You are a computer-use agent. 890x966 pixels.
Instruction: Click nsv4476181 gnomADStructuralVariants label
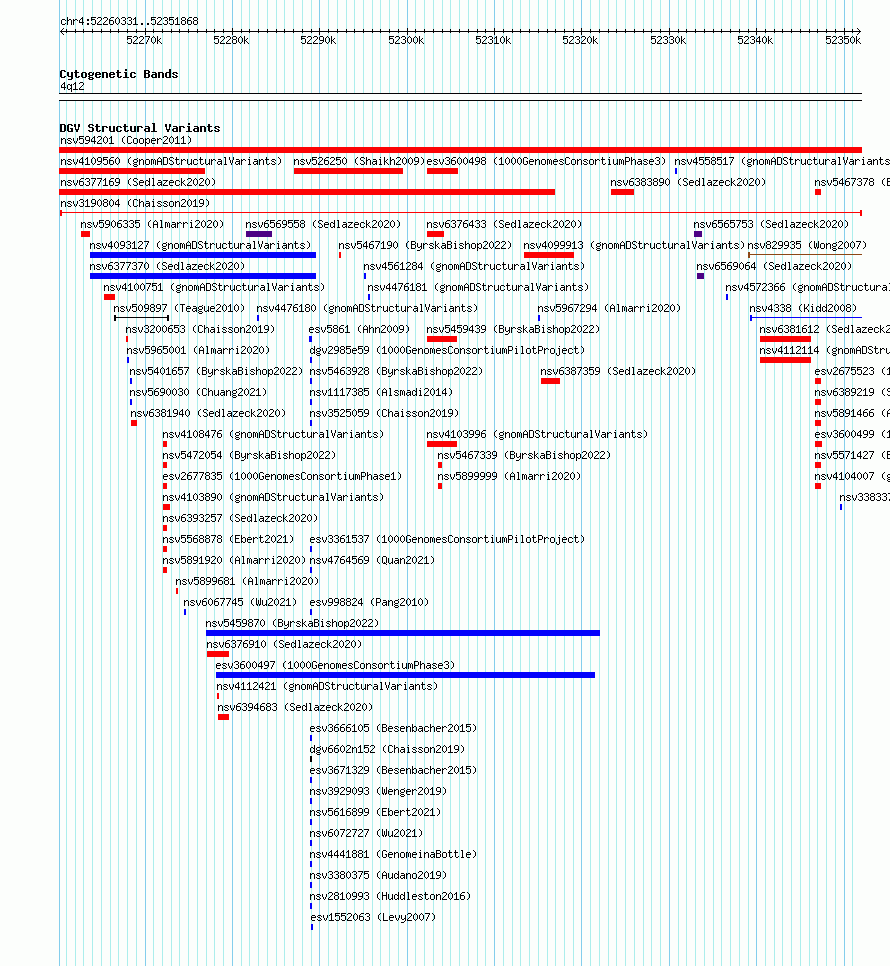[478, 287]
